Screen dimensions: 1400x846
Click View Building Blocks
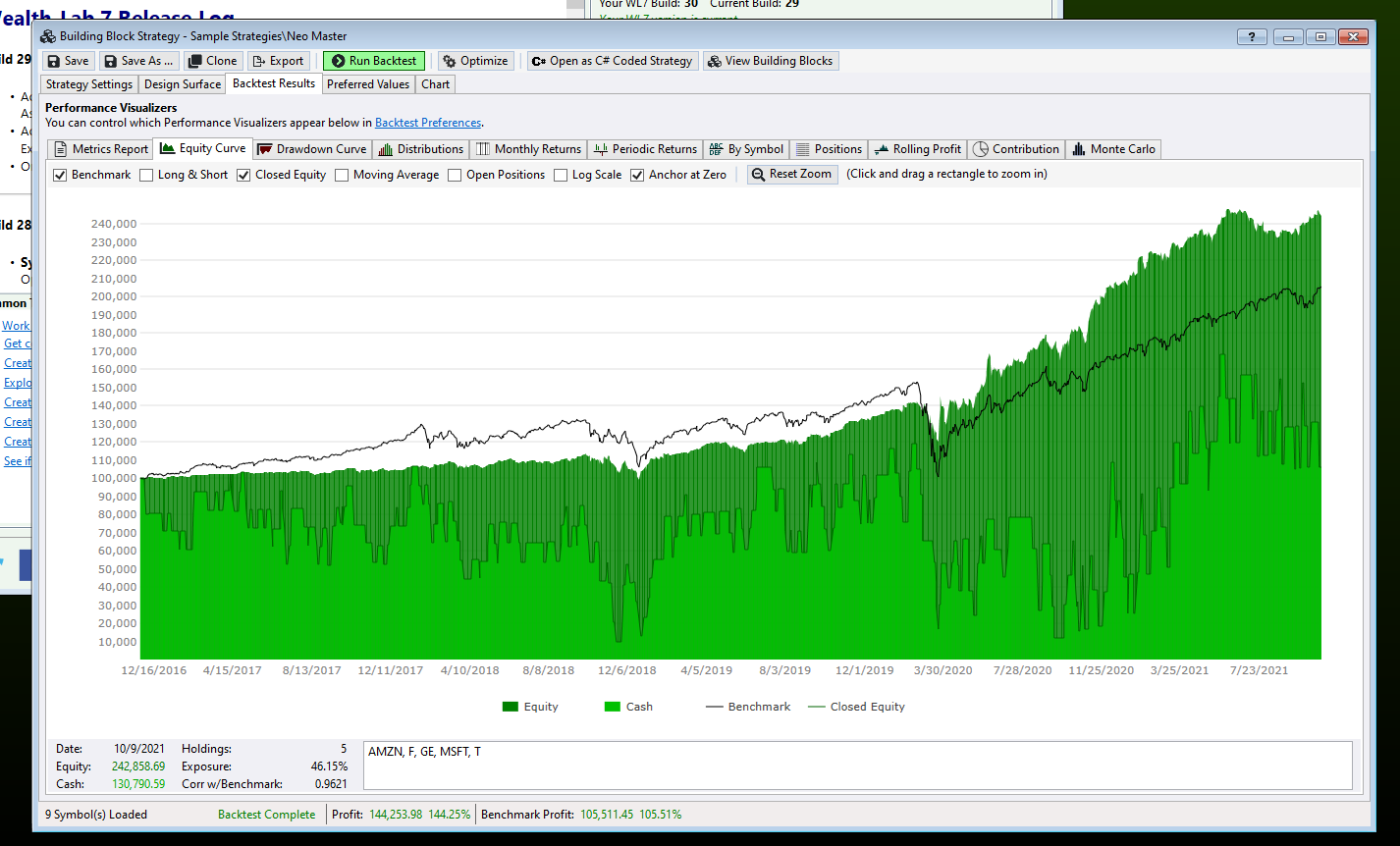click(x=770, y=61)
